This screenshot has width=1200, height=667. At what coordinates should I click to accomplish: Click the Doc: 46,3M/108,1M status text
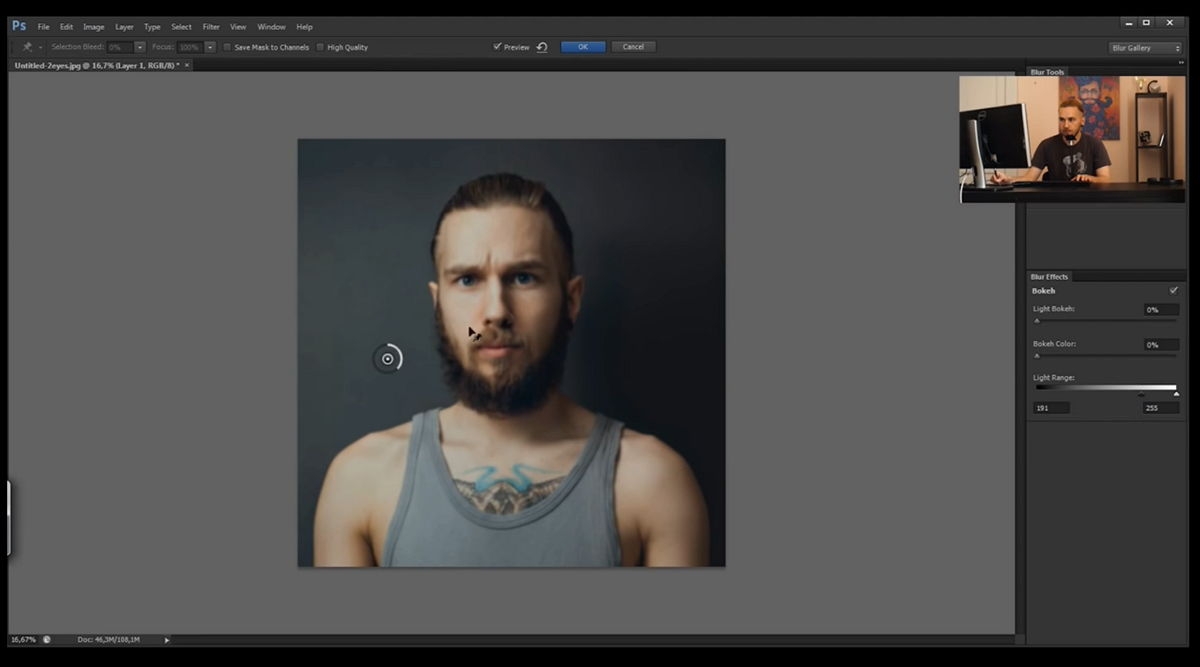108,640
